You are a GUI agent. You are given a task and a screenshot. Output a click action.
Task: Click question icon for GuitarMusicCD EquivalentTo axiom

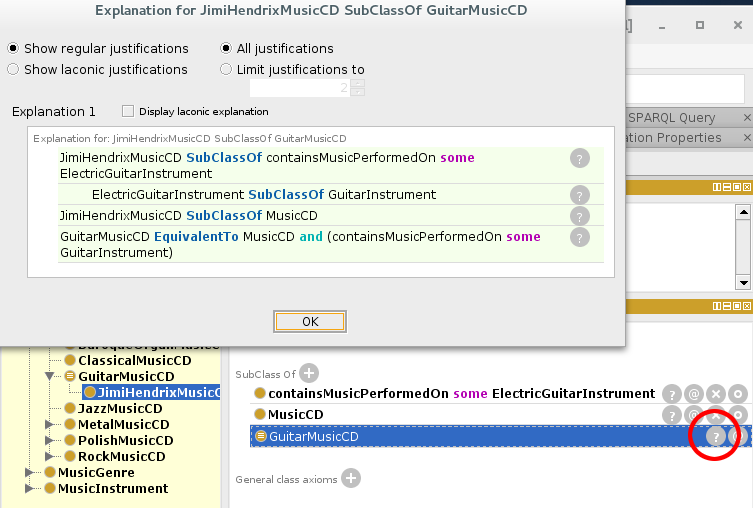click(x=580, y=237)
